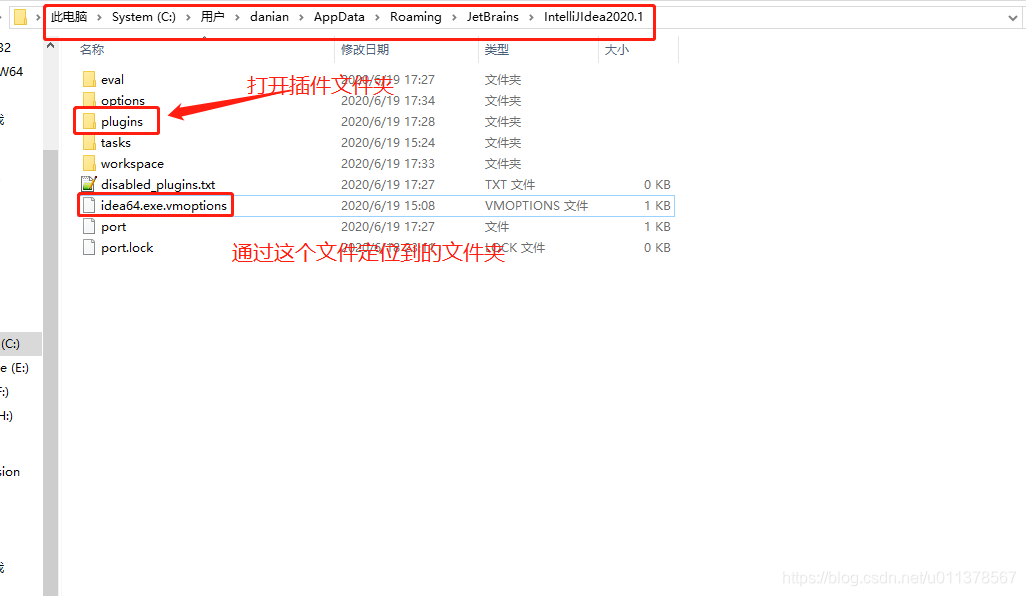Navigate to danian in breadcrumb
This screenshot has height=596, width=1026.
pos(269,17)
